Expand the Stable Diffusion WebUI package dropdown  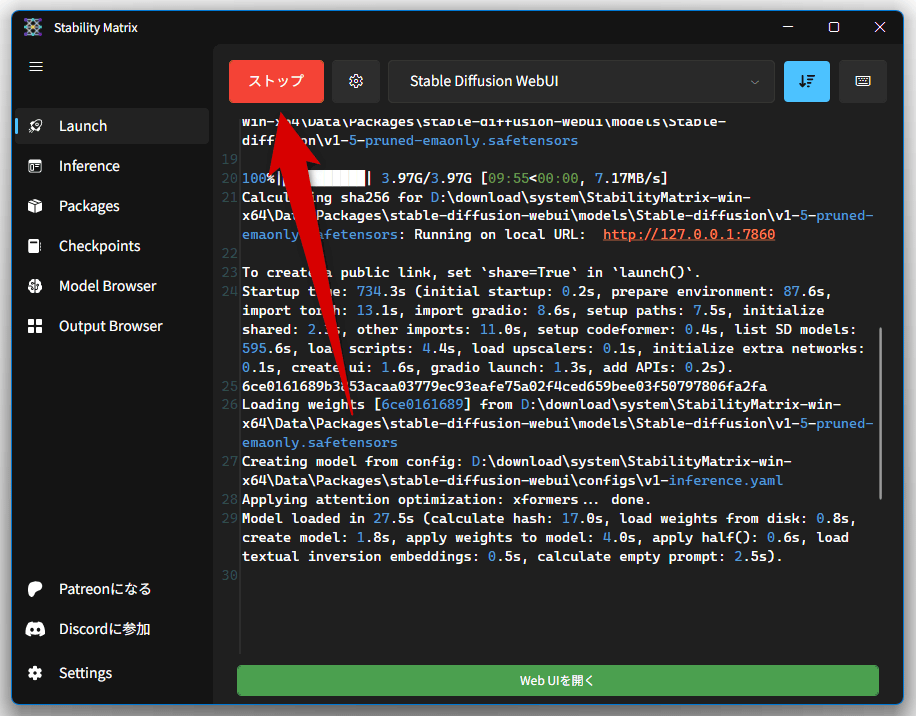581,81
